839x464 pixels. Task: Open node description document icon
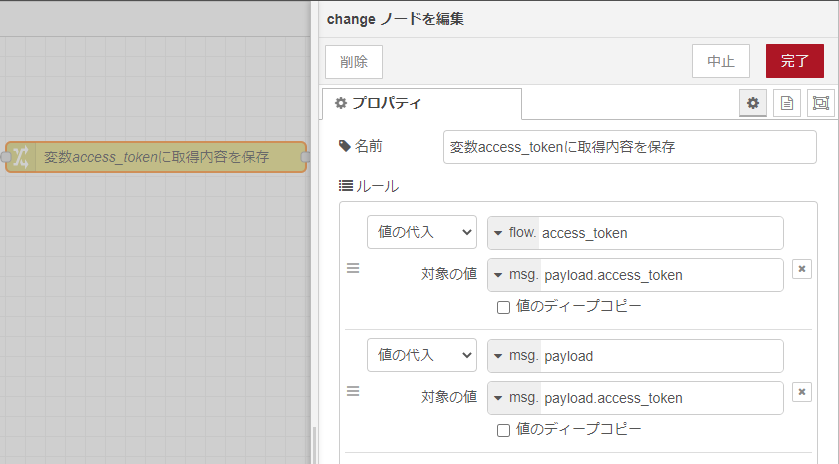(x=787, y=103)
